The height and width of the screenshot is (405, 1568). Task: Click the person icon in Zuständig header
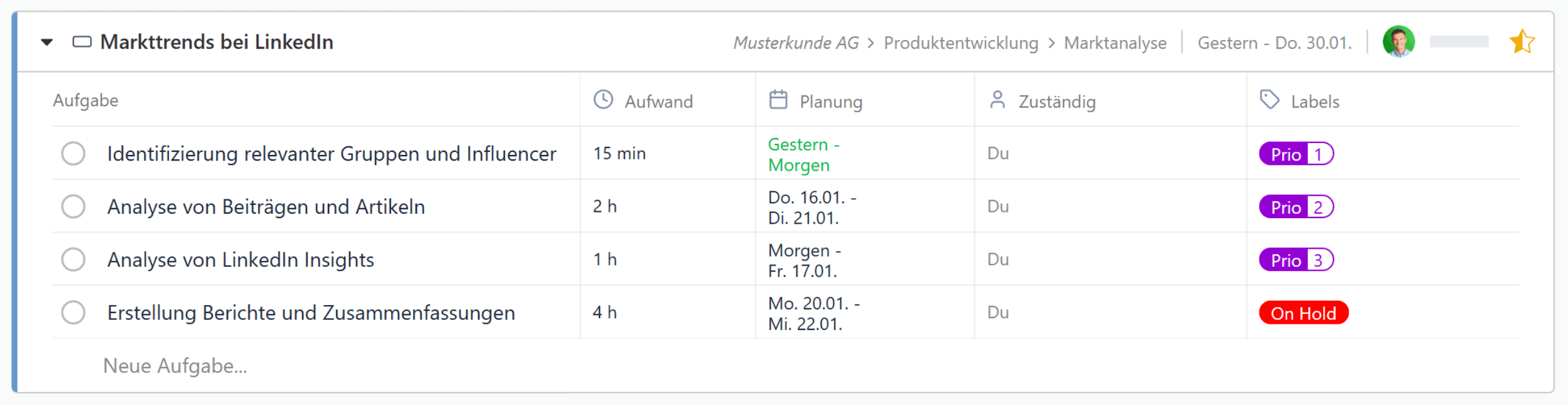click(x=997, y=100)
